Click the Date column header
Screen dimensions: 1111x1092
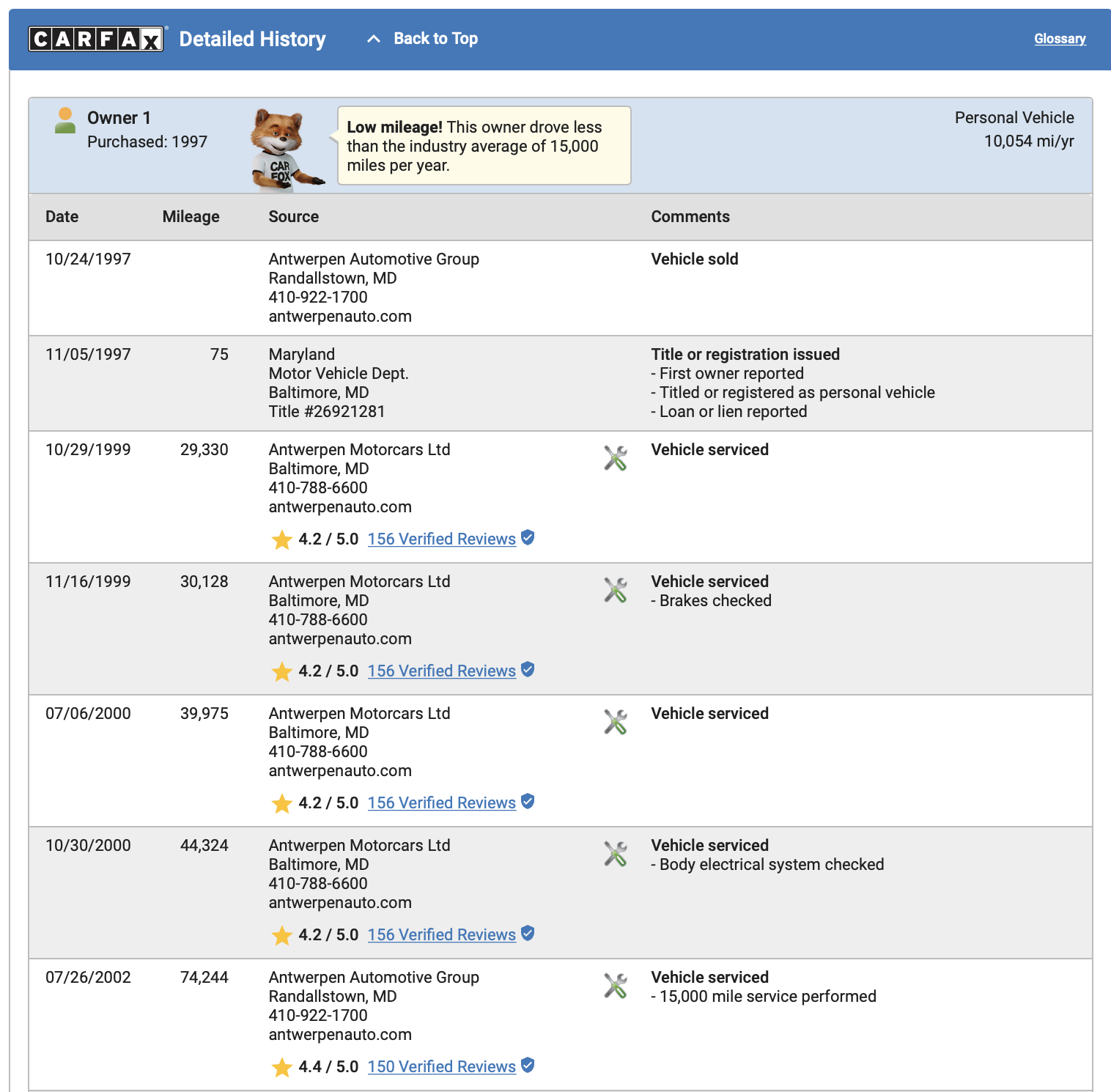point(62,217)
